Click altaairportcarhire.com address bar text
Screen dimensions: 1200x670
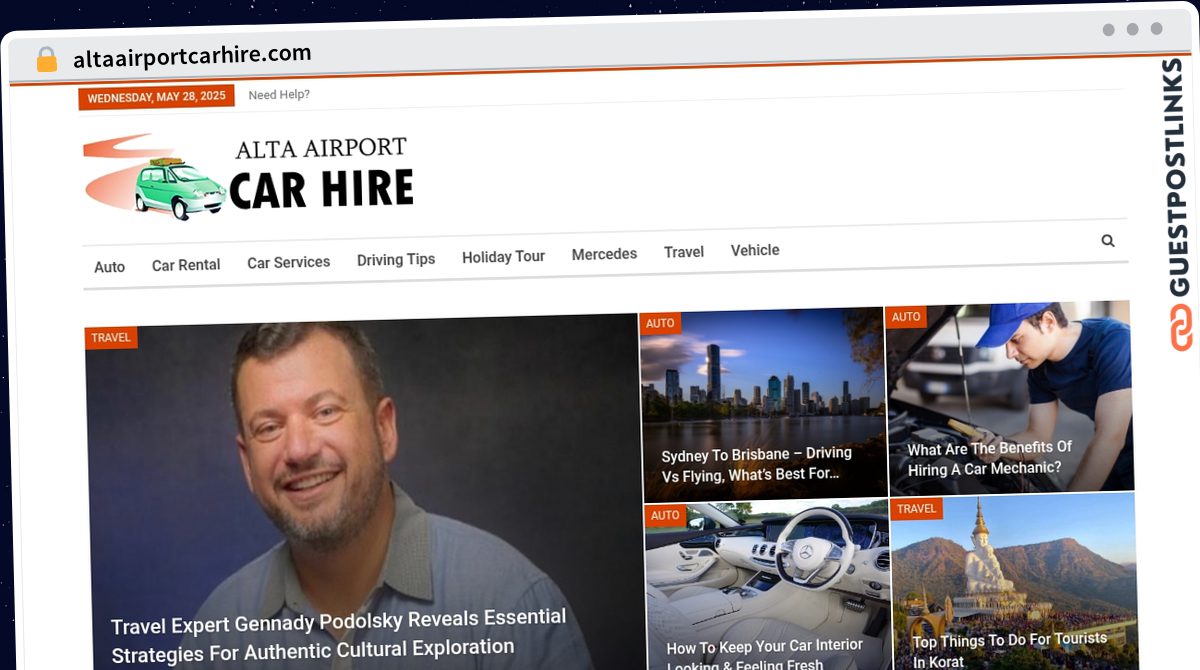point(192,56)
